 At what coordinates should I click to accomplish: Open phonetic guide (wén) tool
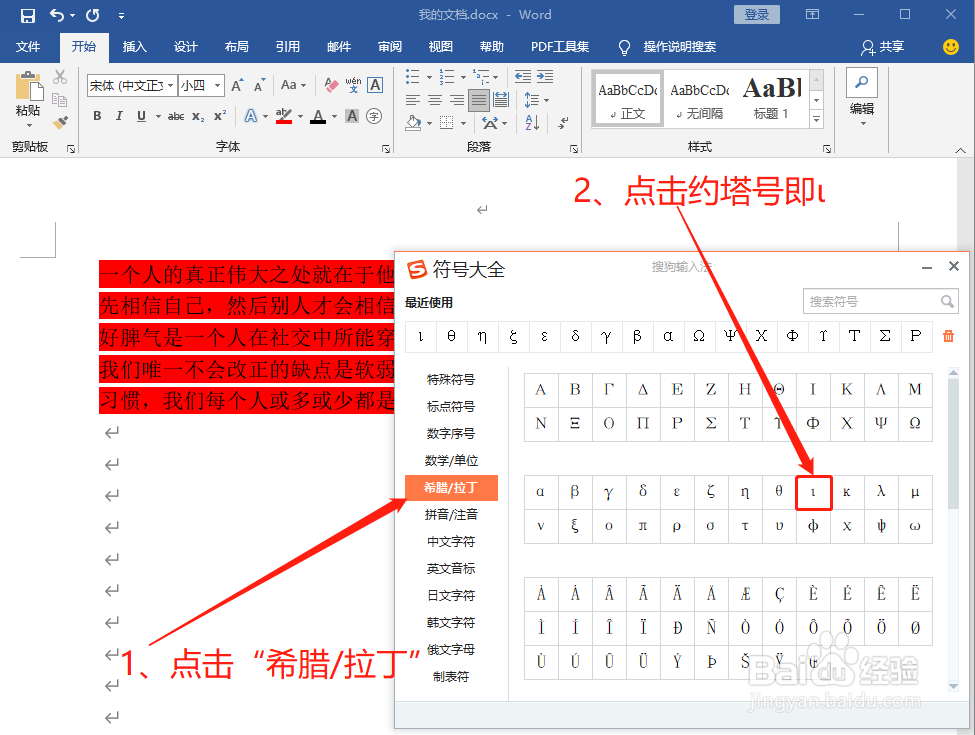coord(353,85)
